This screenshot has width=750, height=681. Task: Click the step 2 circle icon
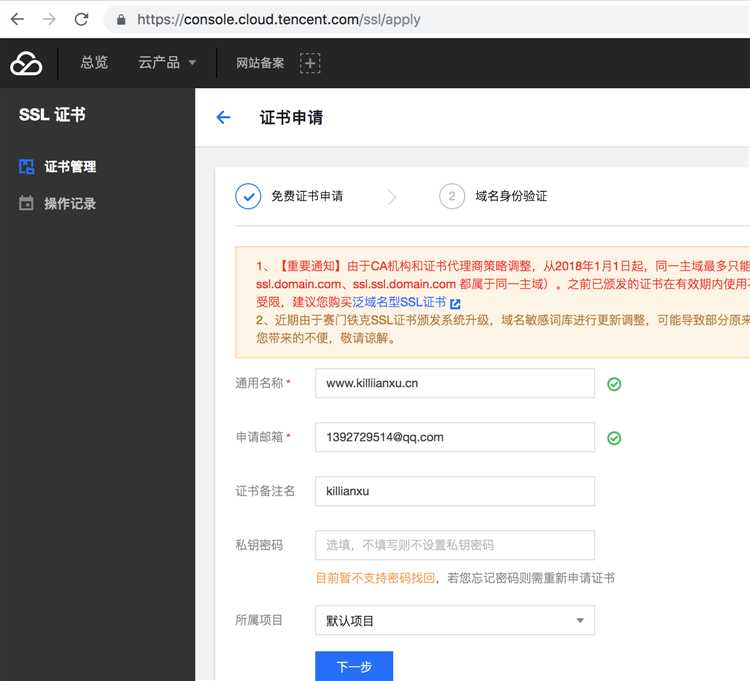(452, 196)
